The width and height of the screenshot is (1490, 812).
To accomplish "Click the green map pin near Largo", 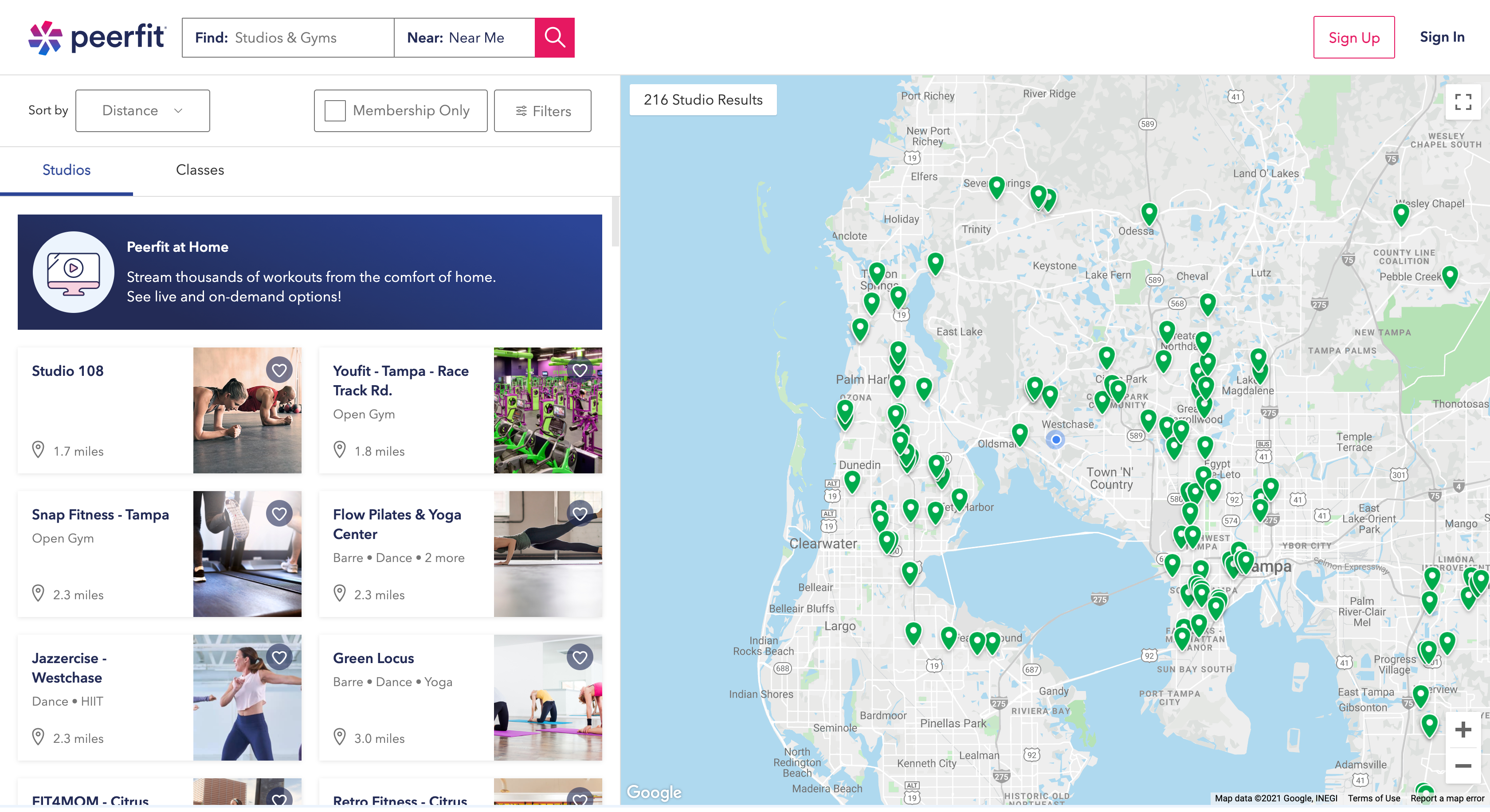I will coord(913,633).
